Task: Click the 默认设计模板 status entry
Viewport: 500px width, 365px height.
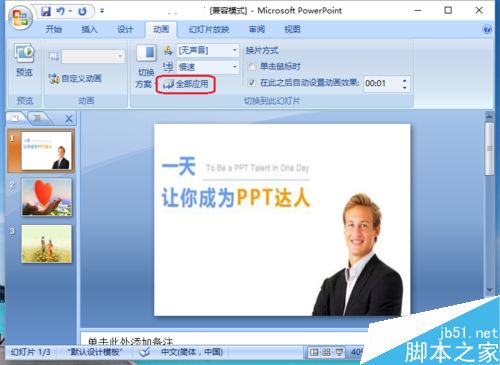Action: [x=95, y=352]
